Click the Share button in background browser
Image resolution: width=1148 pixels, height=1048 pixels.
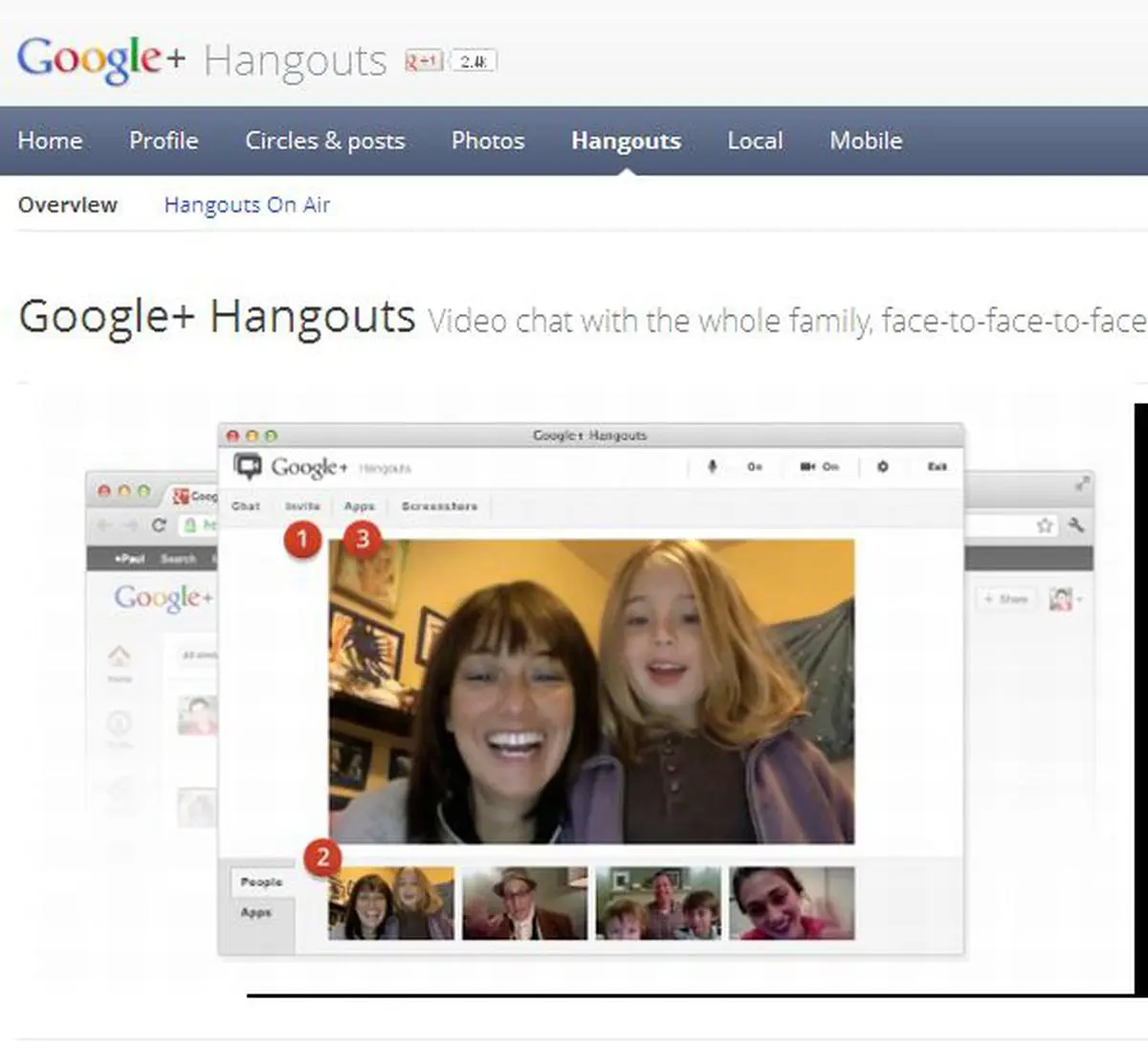coord(1006,599)
